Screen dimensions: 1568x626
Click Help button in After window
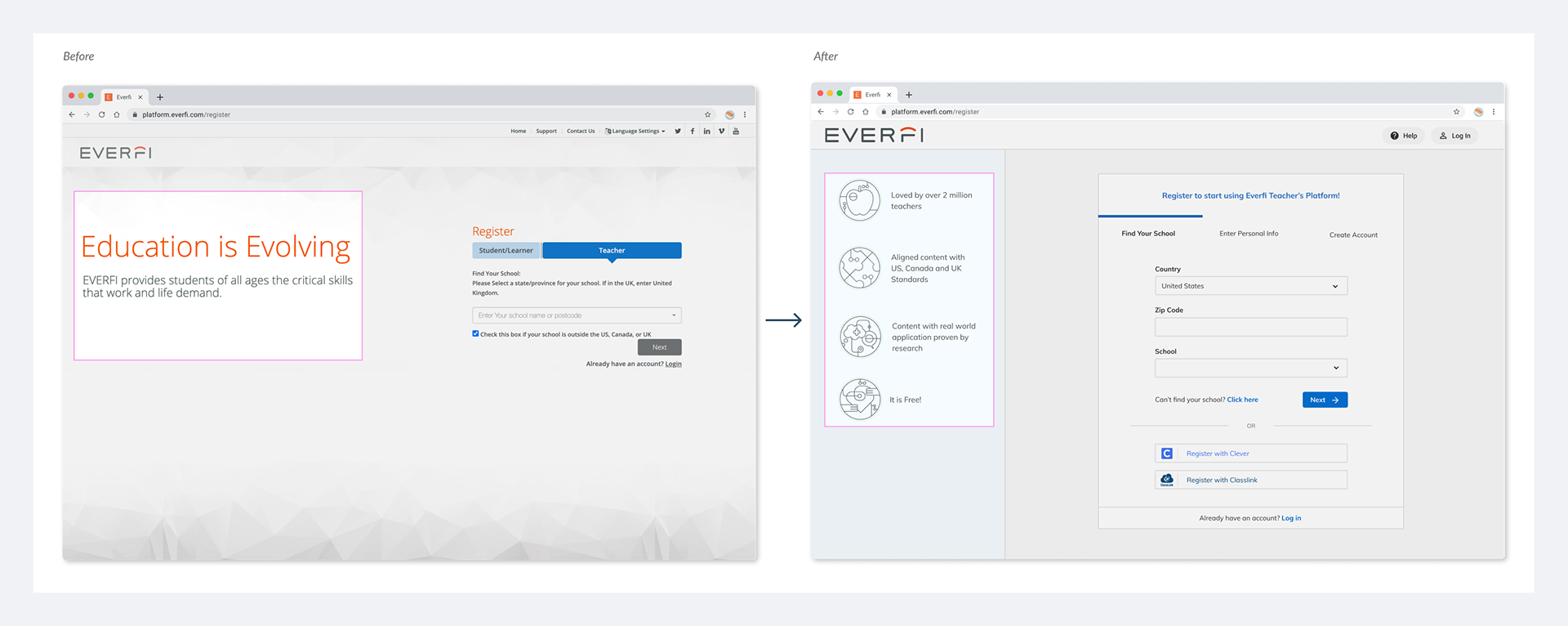1404,136
